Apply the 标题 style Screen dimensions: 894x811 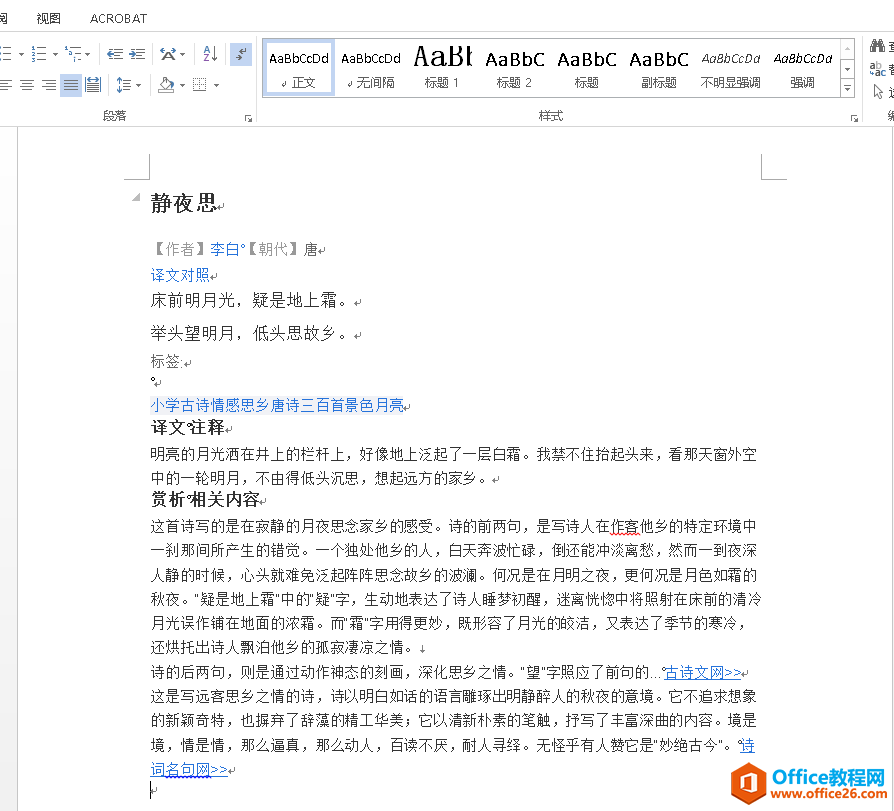coord(587,68)
